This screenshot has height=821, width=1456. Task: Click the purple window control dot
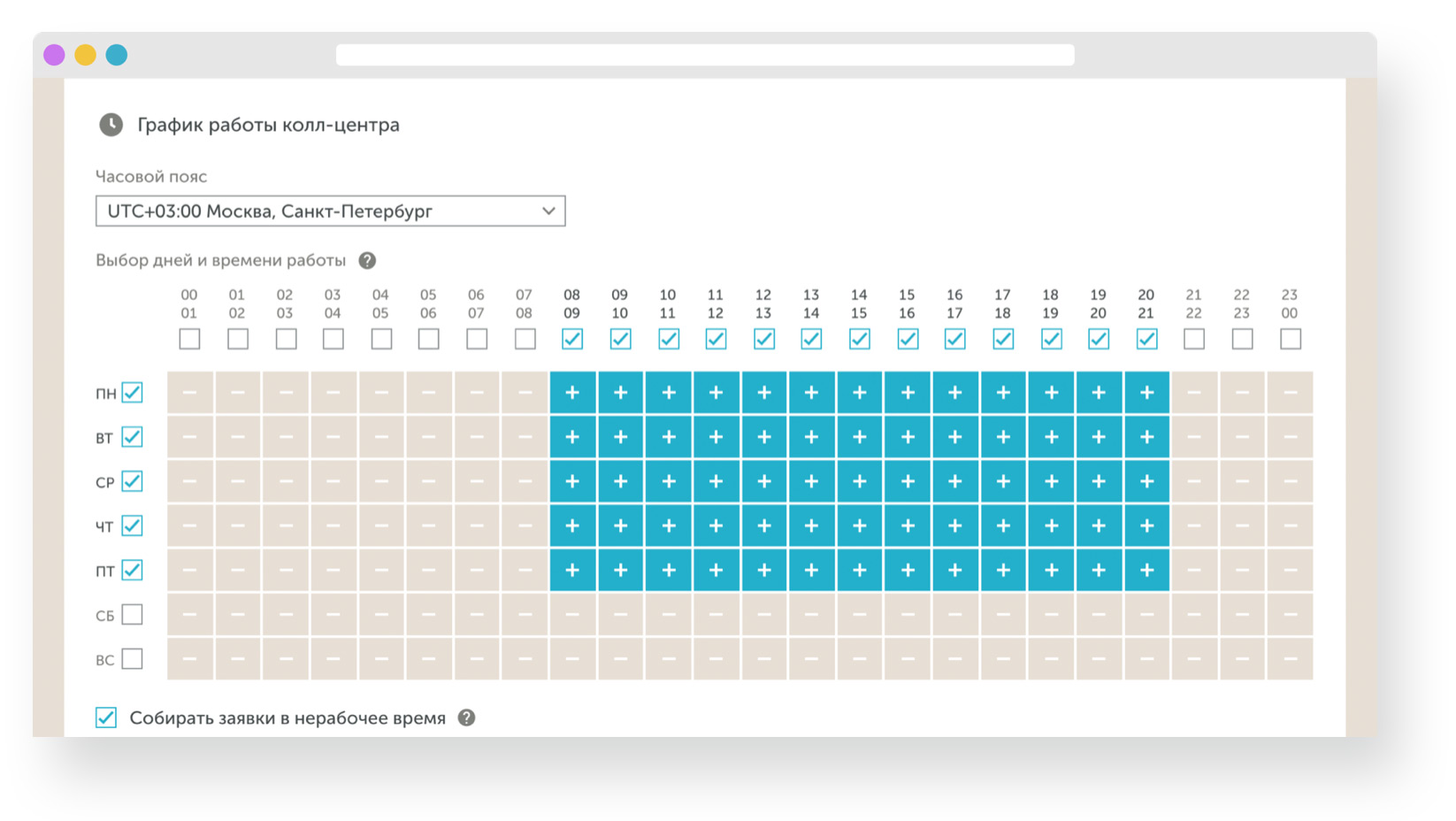coord(54,55)
